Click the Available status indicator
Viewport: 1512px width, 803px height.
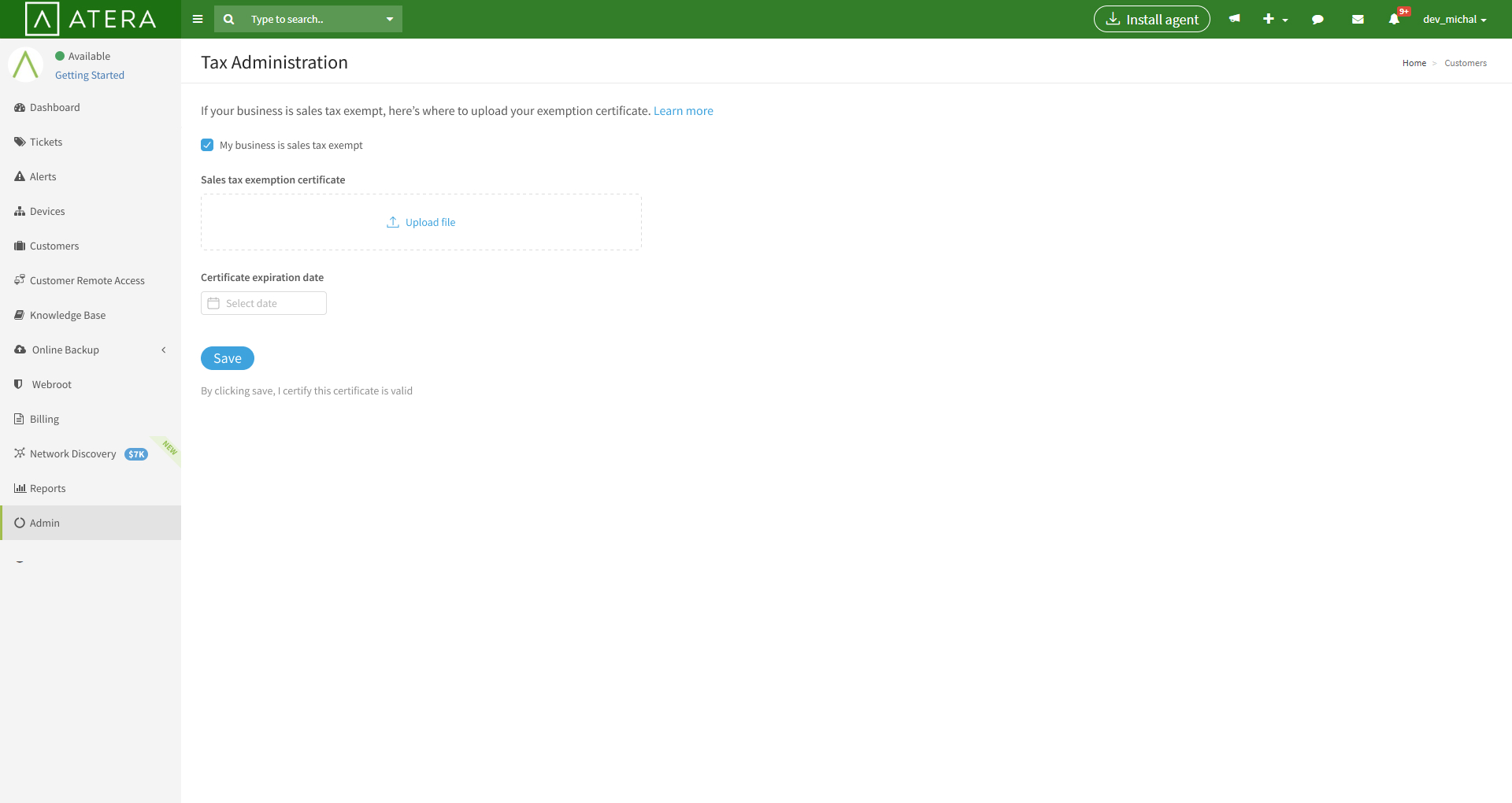[x=83, y=56]
